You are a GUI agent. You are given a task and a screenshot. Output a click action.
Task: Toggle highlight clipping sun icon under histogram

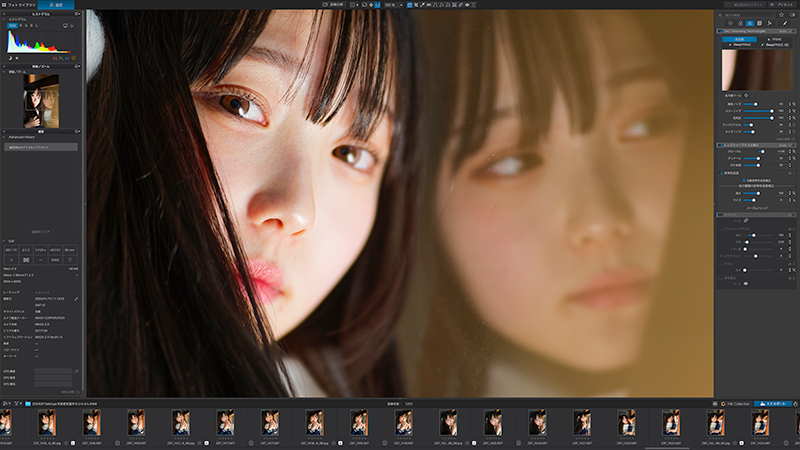(17, 58)
